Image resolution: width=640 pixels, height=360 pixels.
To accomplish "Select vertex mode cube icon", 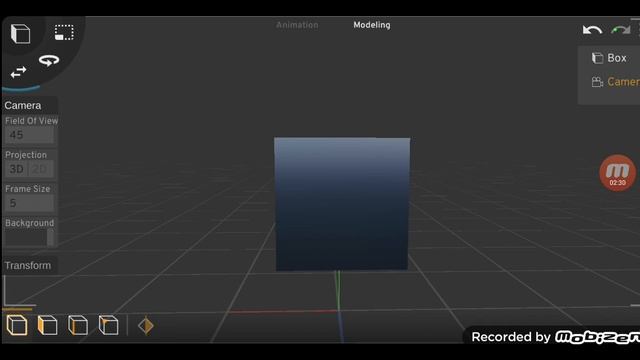I will [x=109, y=325].
